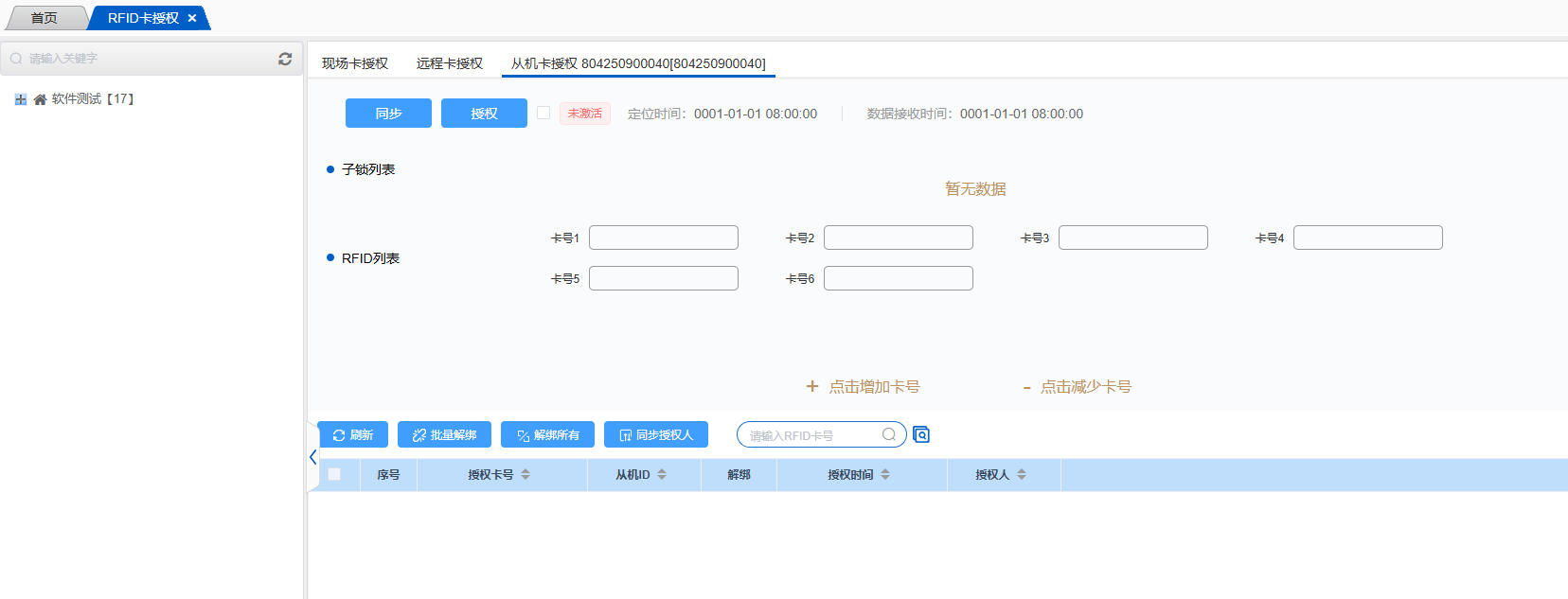The width and height of the screenshot is (1568, 599).
Task: Sort by 授权卡号 column
Action: pos(526,474)
